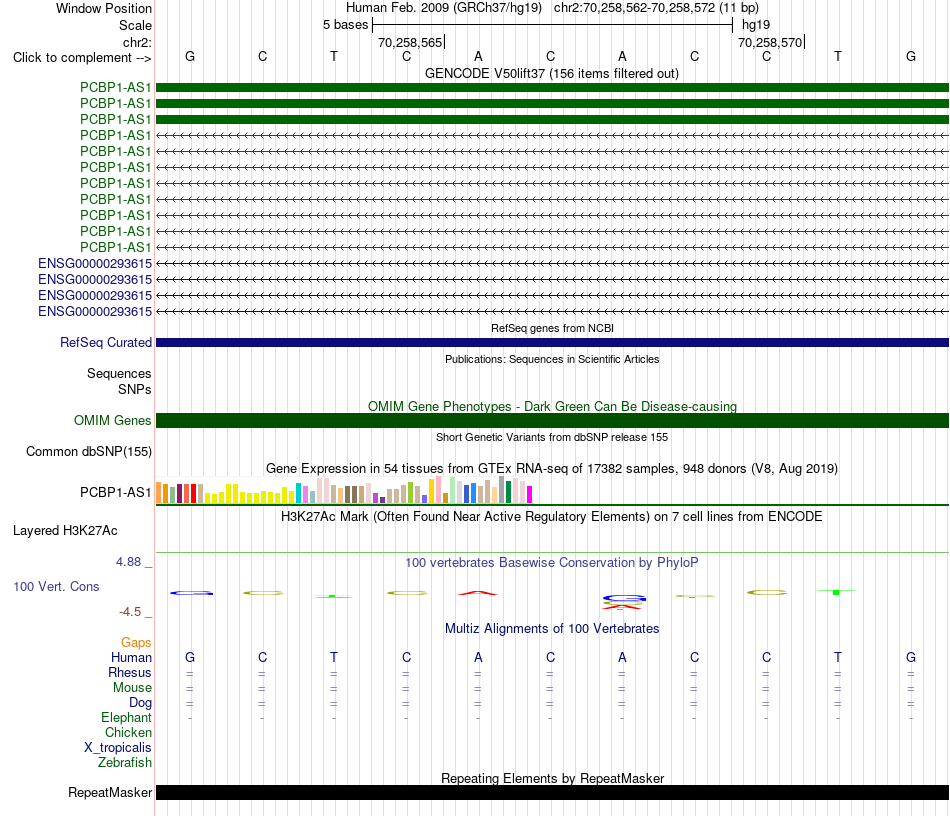Click the orange first bar in GTEx chart

tap(159, 493)
